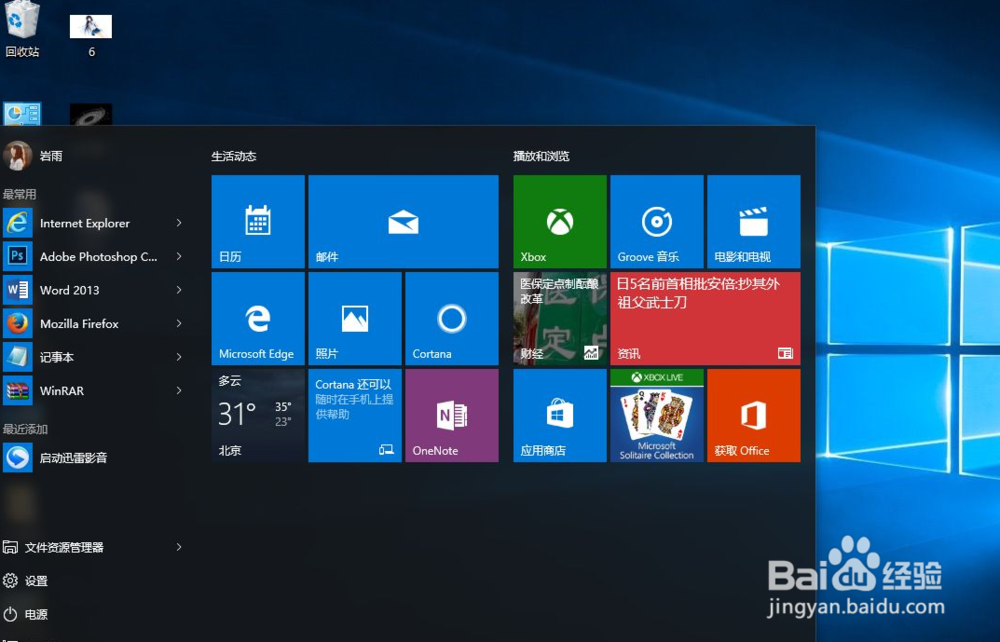Open the Cortana tile with circle icon
The image size is (1000, 642).
click(x=452, y=318)
